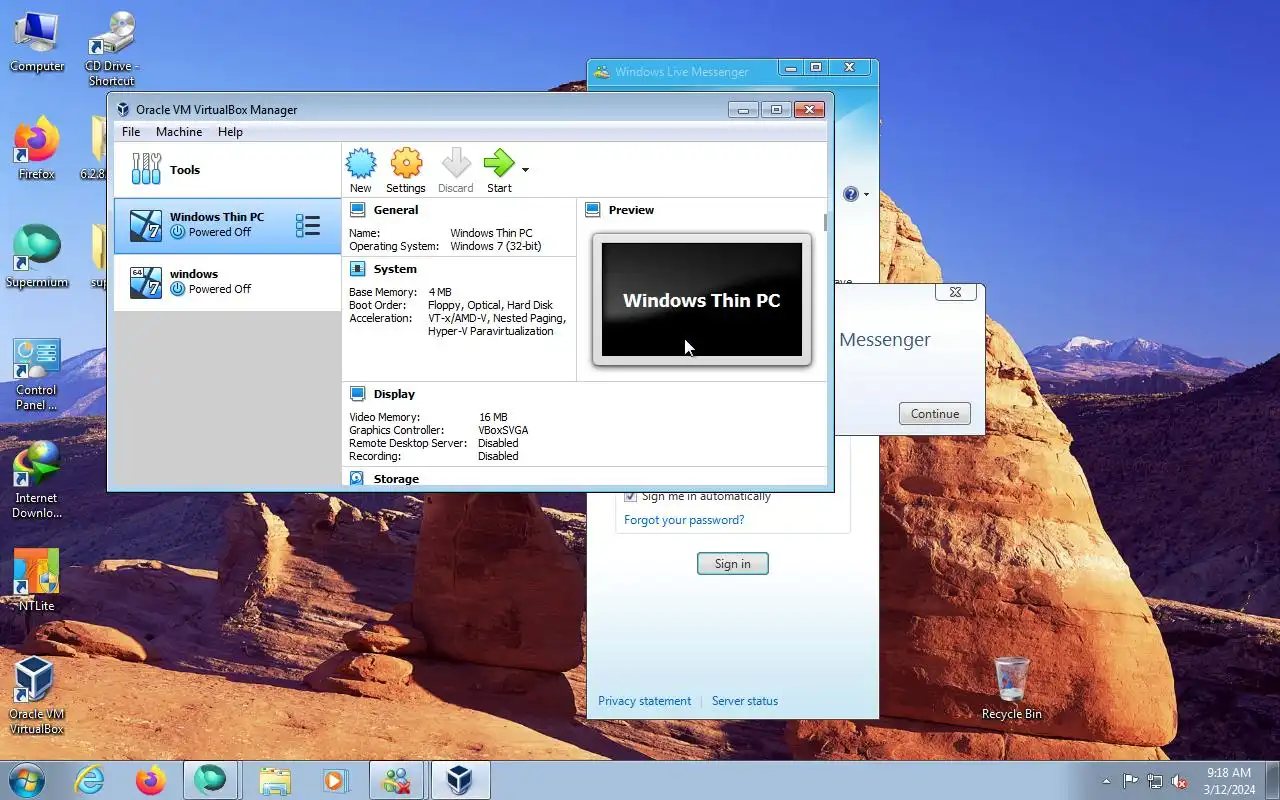
Task: Switch to Windows Live Messenger taskbar button
Action: (397, 780)
